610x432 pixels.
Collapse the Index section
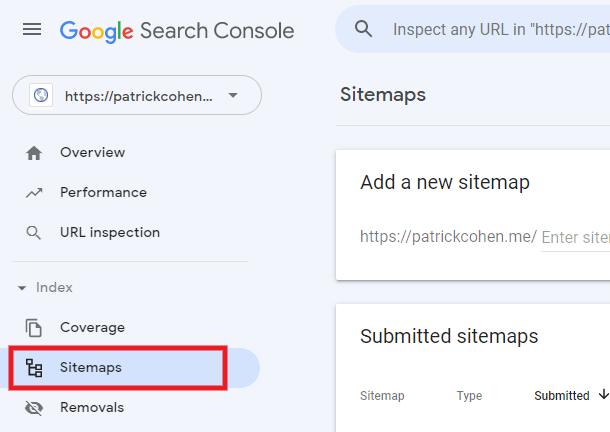pos(45,288)
